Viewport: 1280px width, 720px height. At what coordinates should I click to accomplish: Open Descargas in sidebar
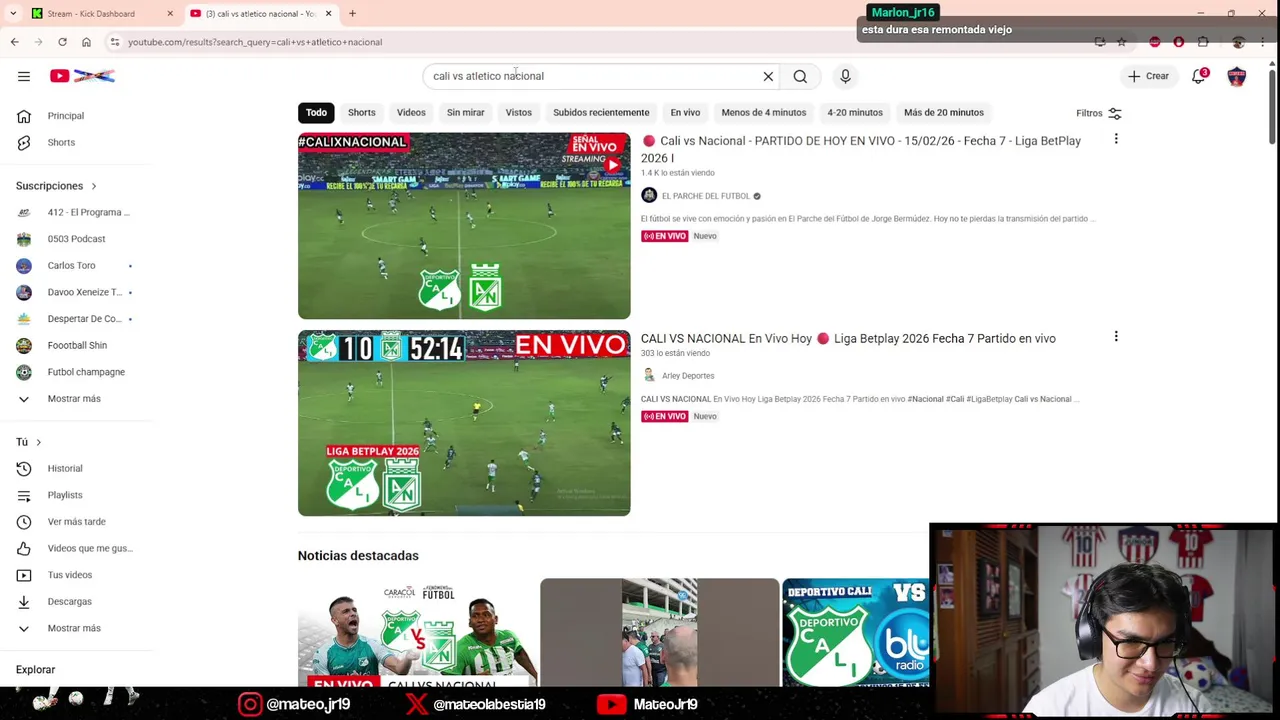click(x=70, y=601)
